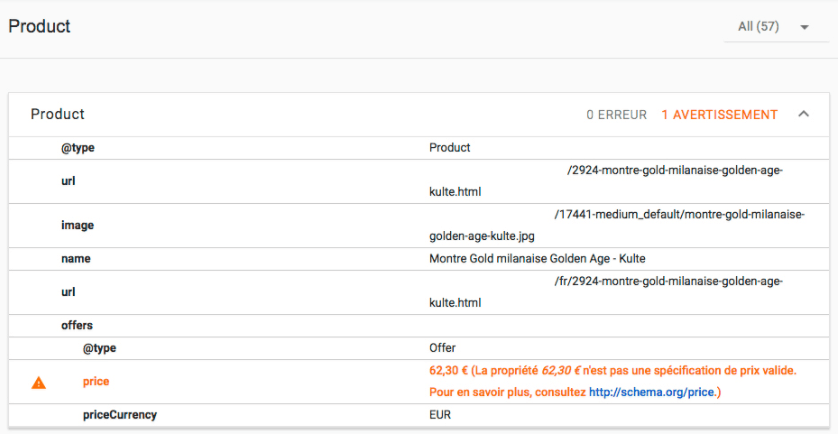Click the 0 ERREUR label
The height and width of the screenshot is (434, 838).
[616, 114]
